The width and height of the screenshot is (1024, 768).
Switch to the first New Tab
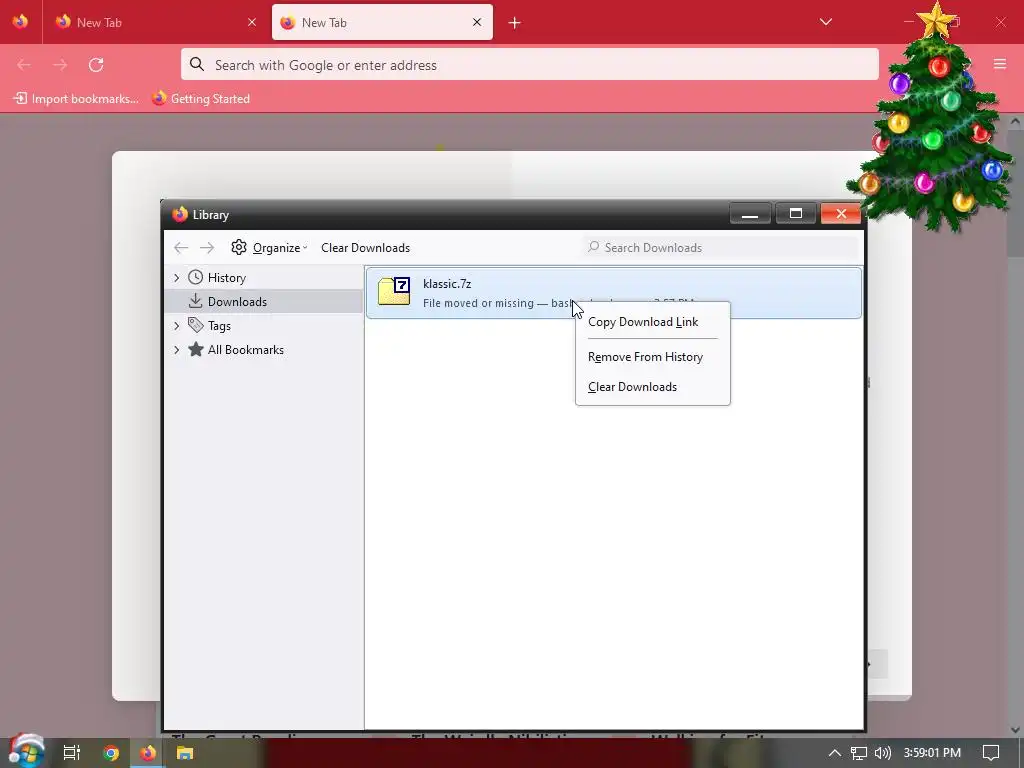click(155, 22)
